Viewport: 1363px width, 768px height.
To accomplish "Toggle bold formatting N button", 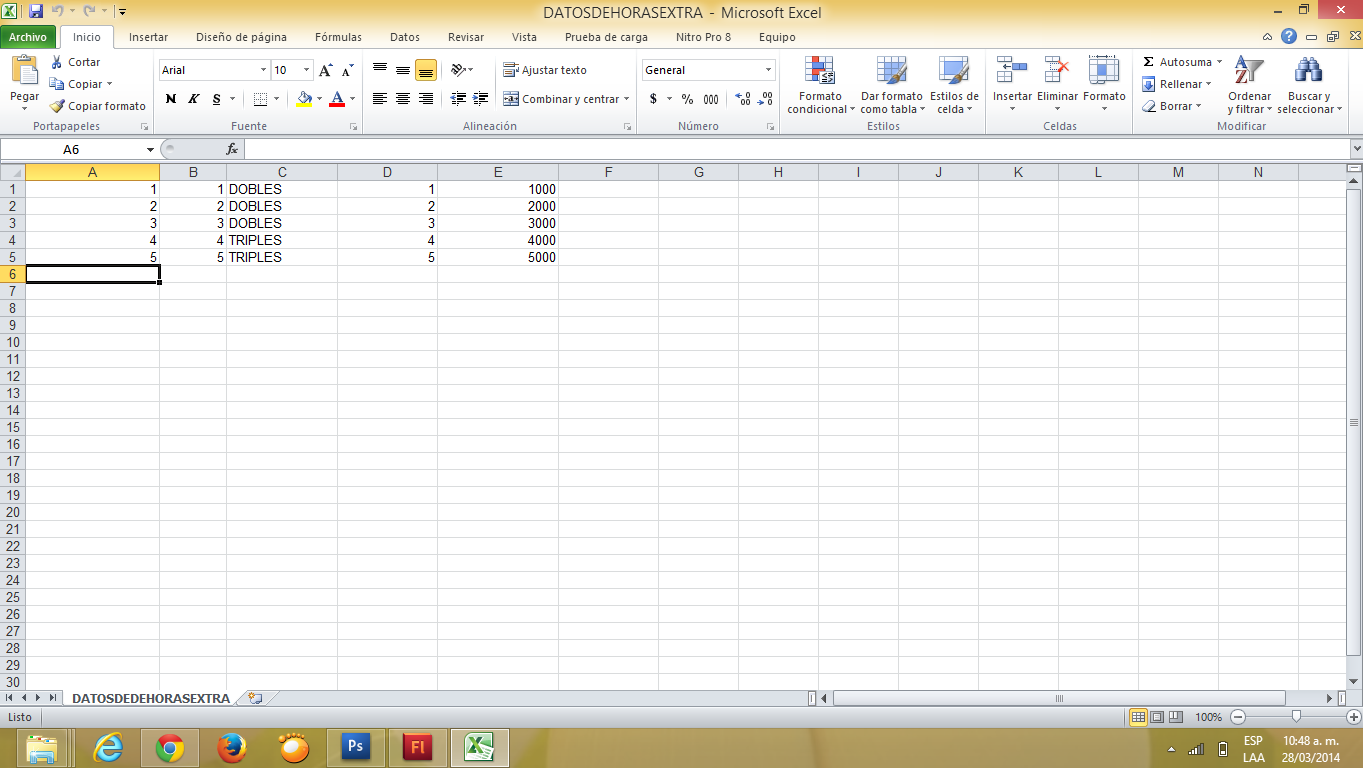I will coord(171,99).
